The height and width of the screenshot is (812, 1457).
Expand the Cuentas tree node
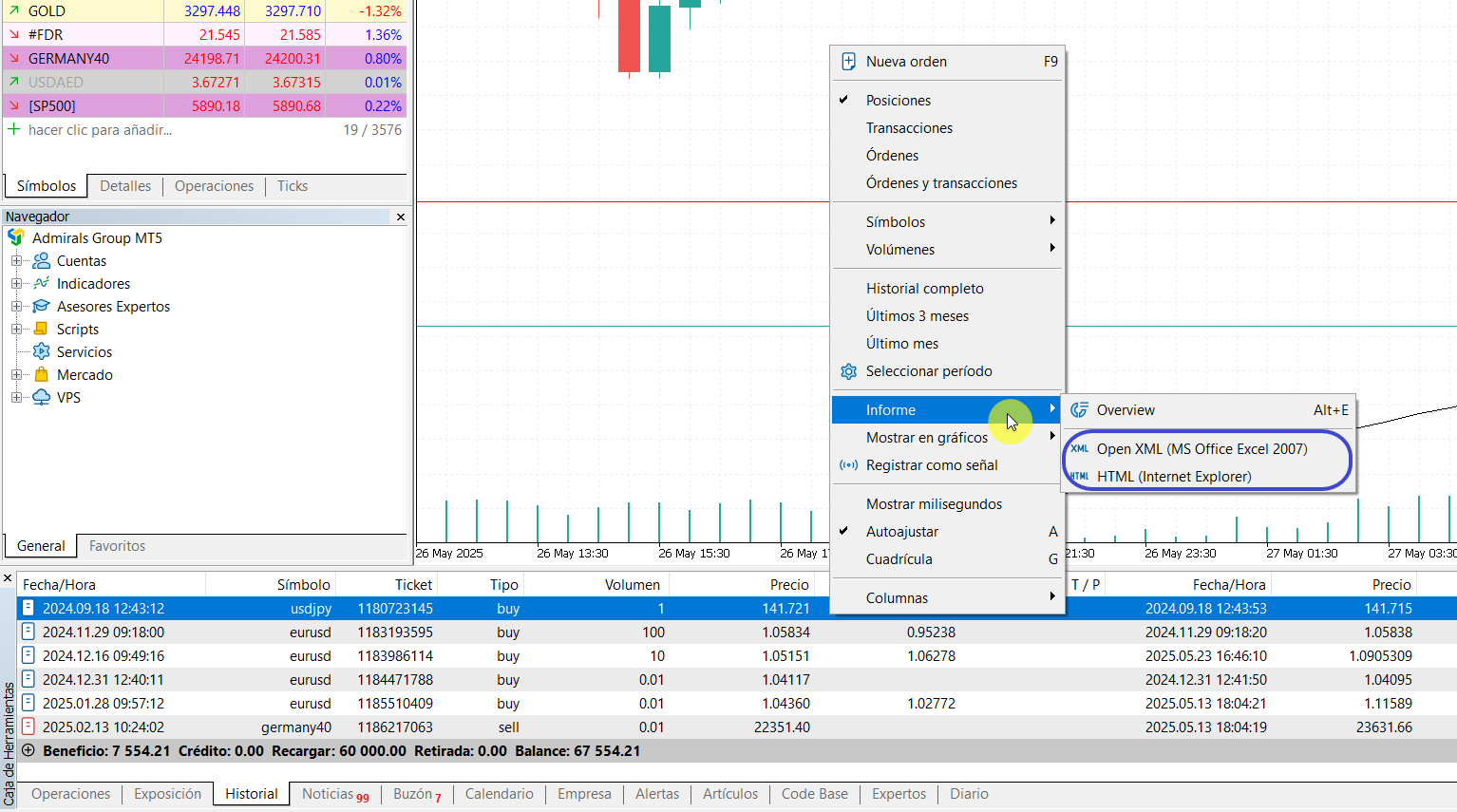pyautogui.click(x=16, y=261)
